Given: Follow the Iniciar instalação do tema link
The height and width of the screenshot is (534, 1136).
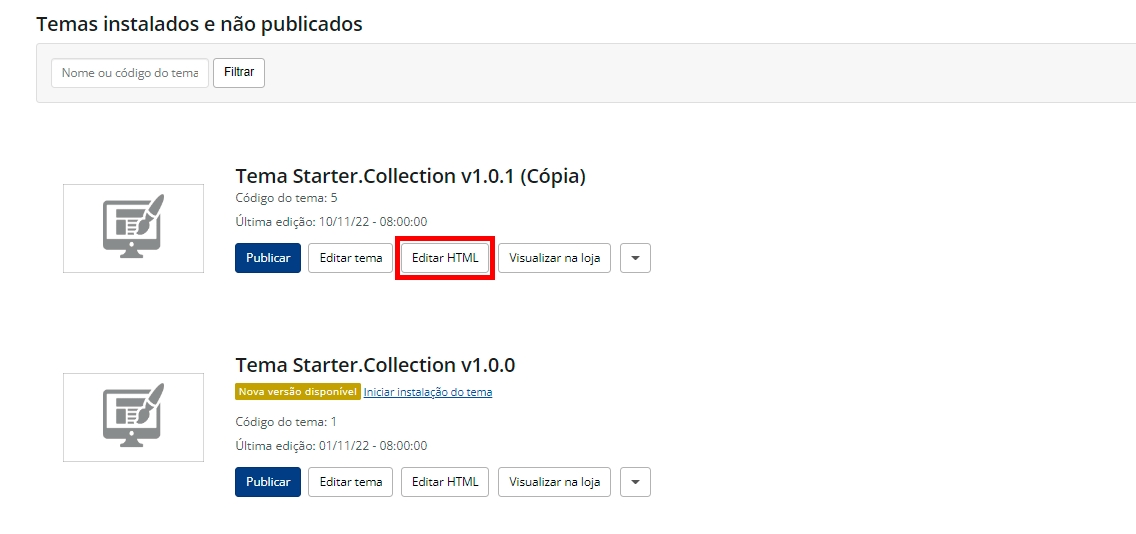Looking at the screenshot, I should point(428,392).
